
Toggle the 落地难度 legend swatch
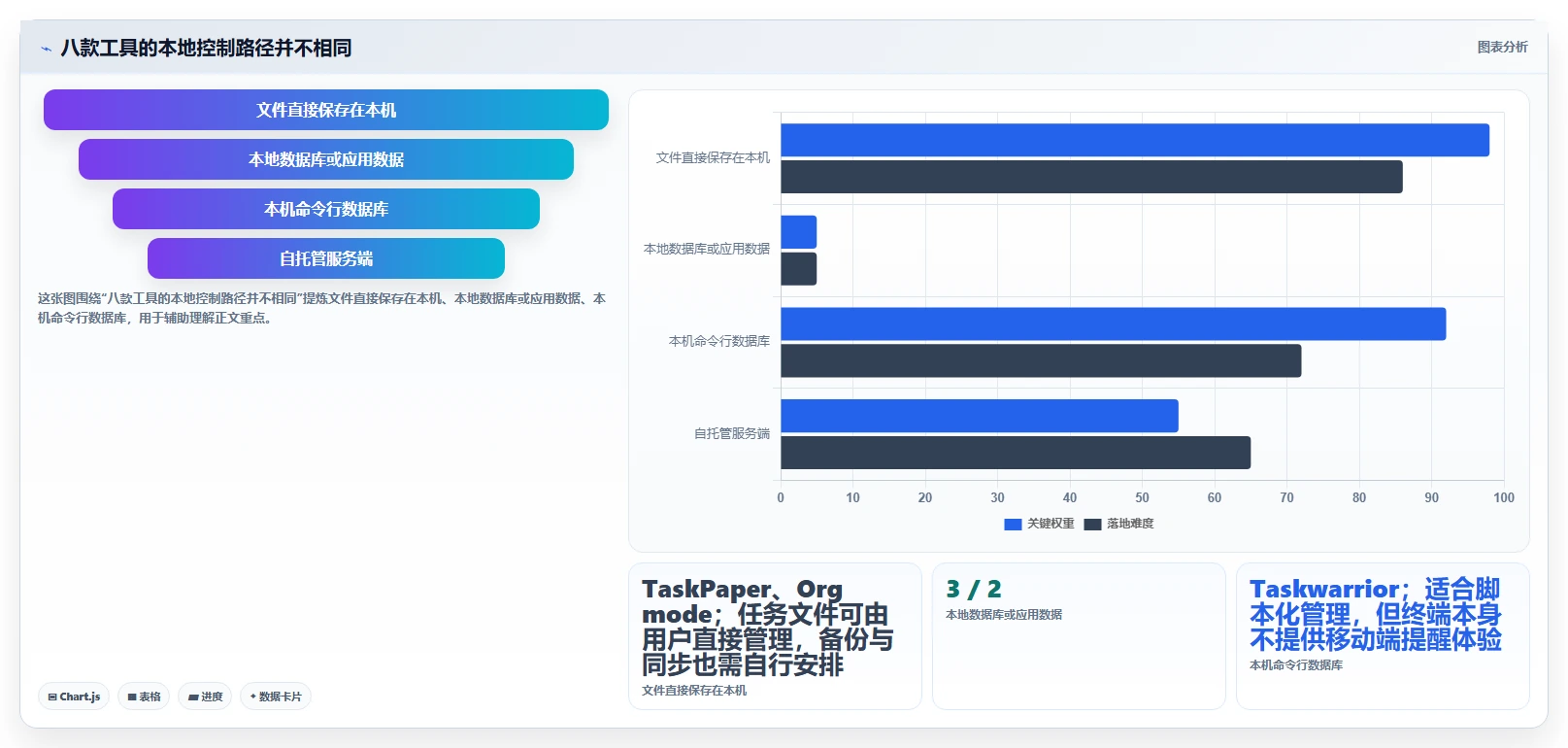tap(1092, 524)
